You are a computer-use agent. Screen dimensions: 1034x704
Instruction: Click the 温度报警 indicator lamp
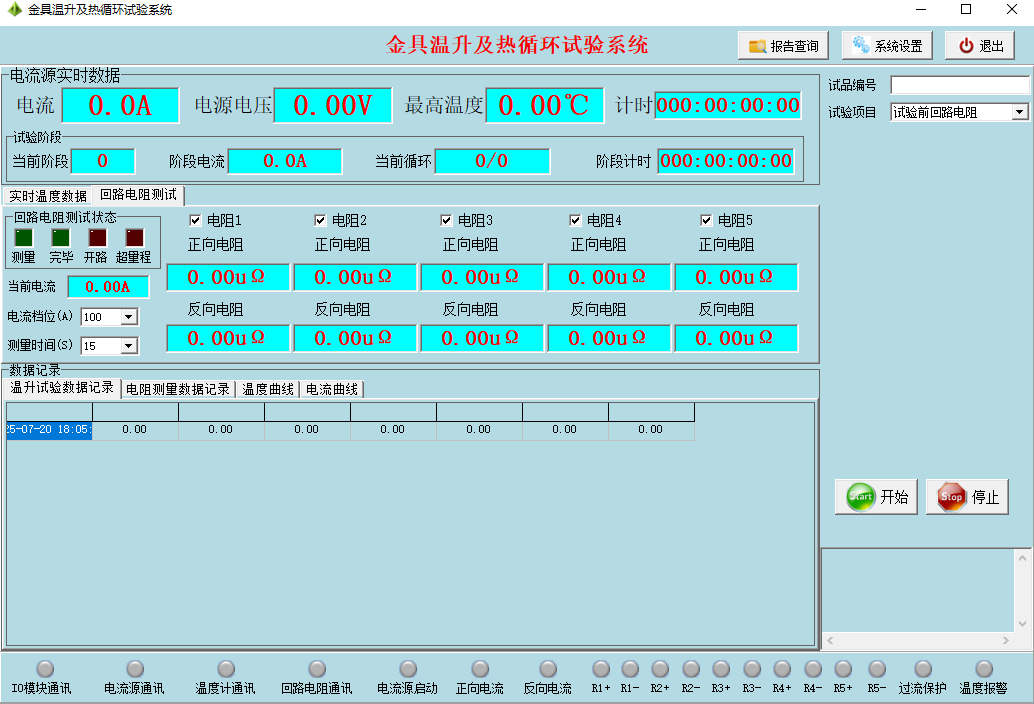point(984,669)
